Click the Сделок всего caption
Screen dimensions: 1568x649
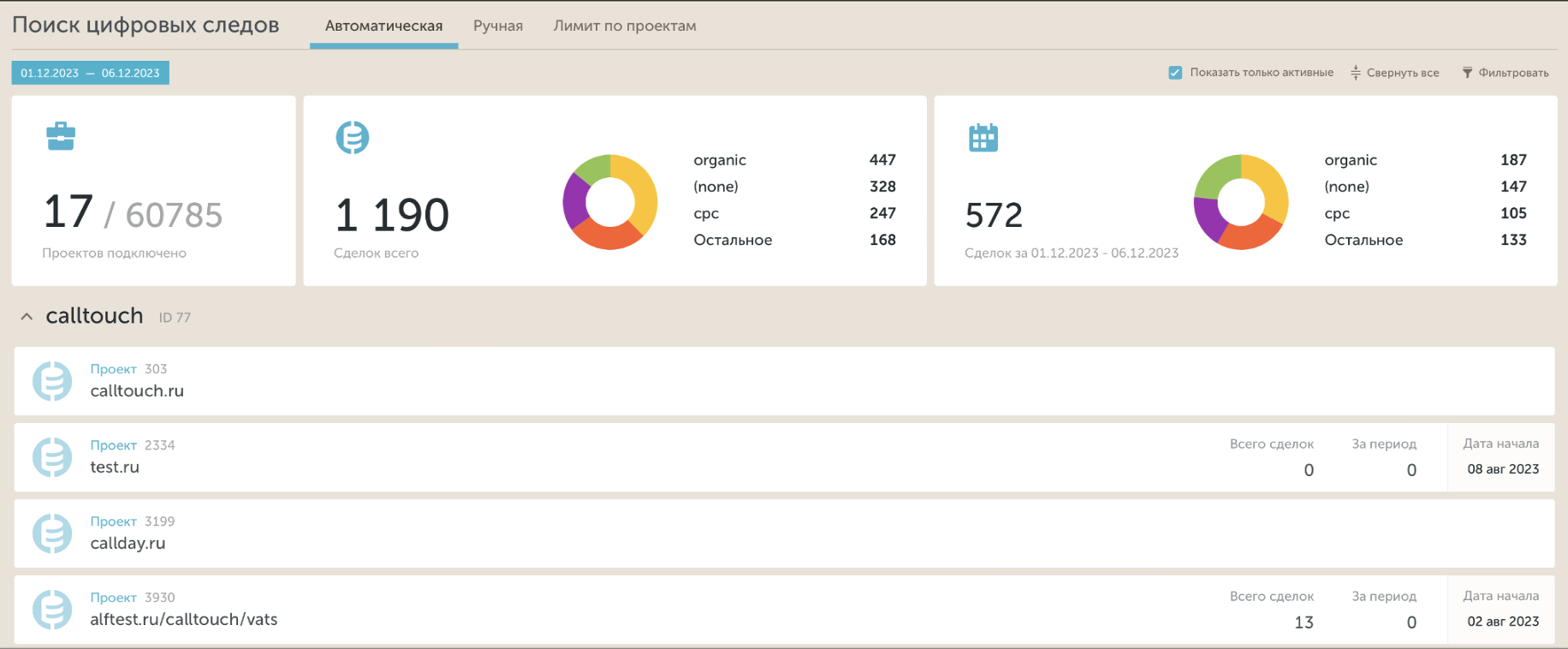tap(376, 253)
